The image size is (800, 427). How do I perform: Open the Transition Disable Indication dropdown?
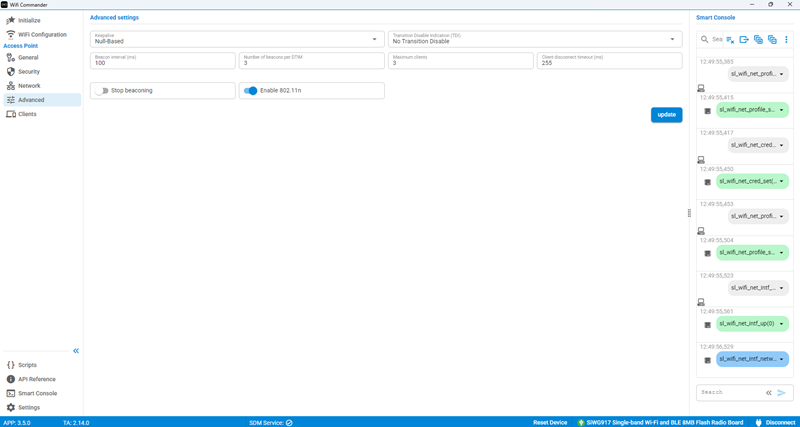535,39
